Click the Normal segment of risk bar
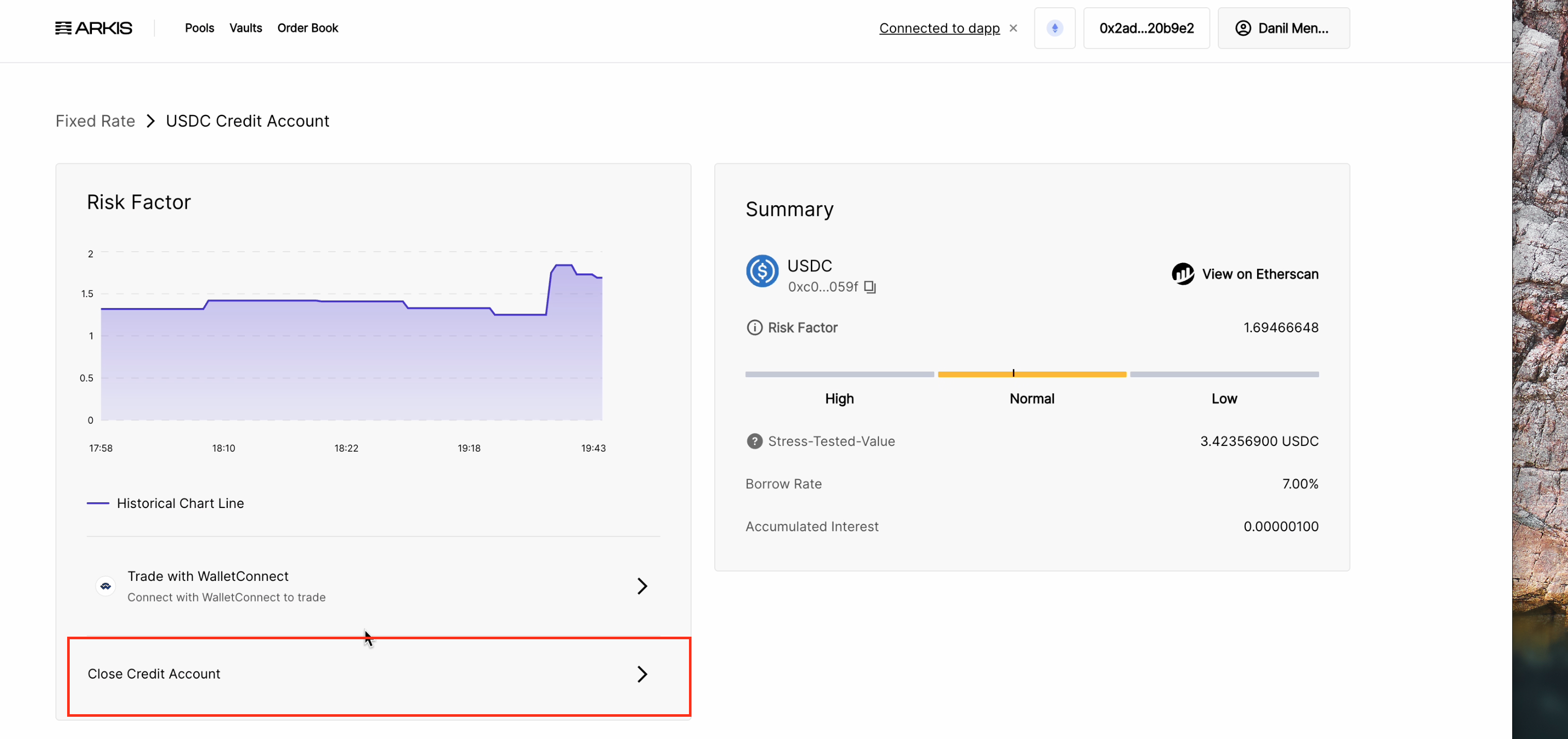This screenshot has height=739, width=1568. [x=1032, y=374]
